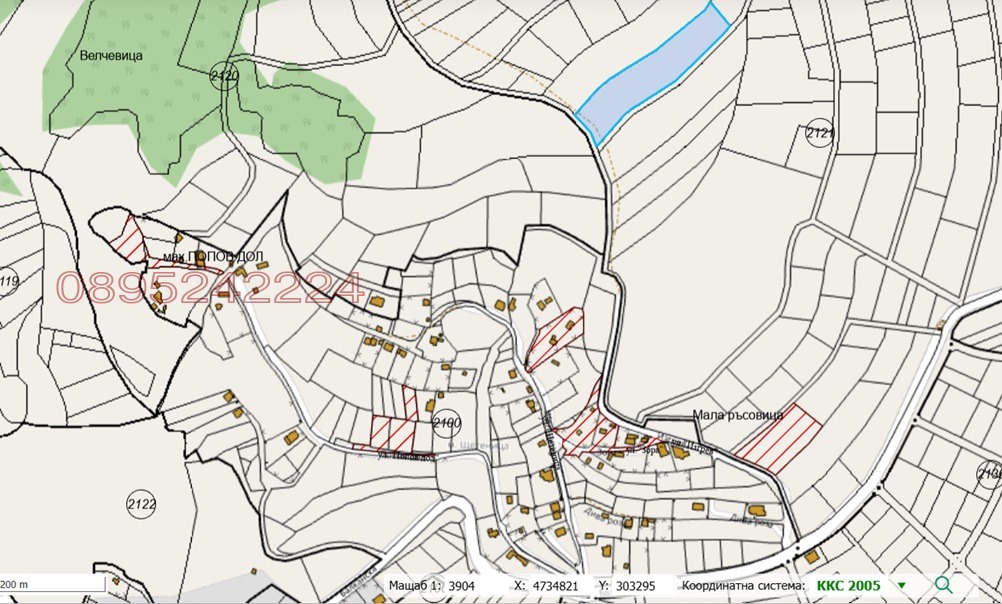Click the X coordinate field 4734821

click(555, 585)
